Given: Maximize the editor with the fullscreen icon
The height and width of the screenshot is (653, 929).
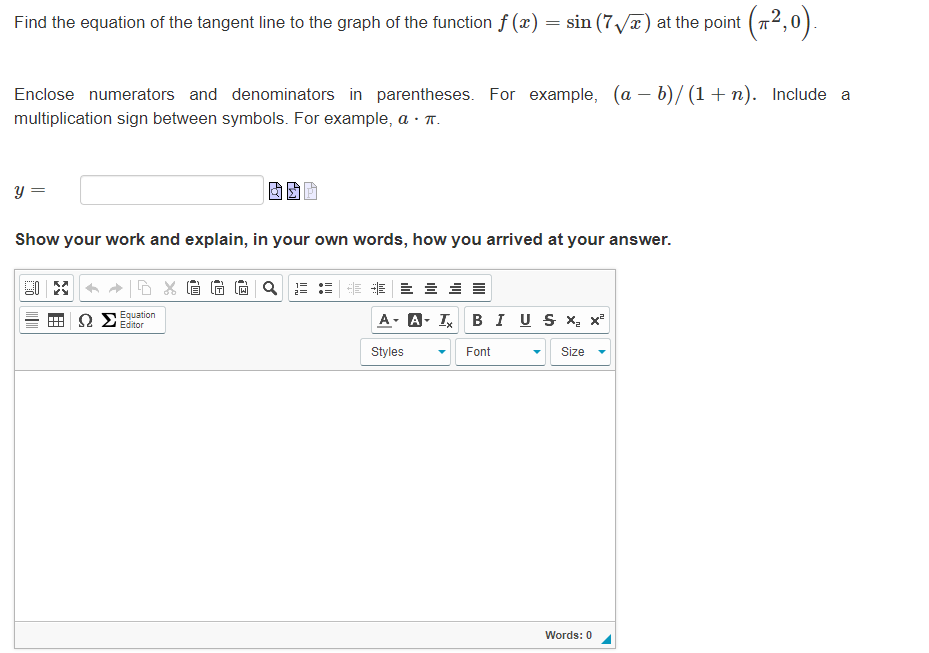Looking at the screenshot, I should 60,288.
